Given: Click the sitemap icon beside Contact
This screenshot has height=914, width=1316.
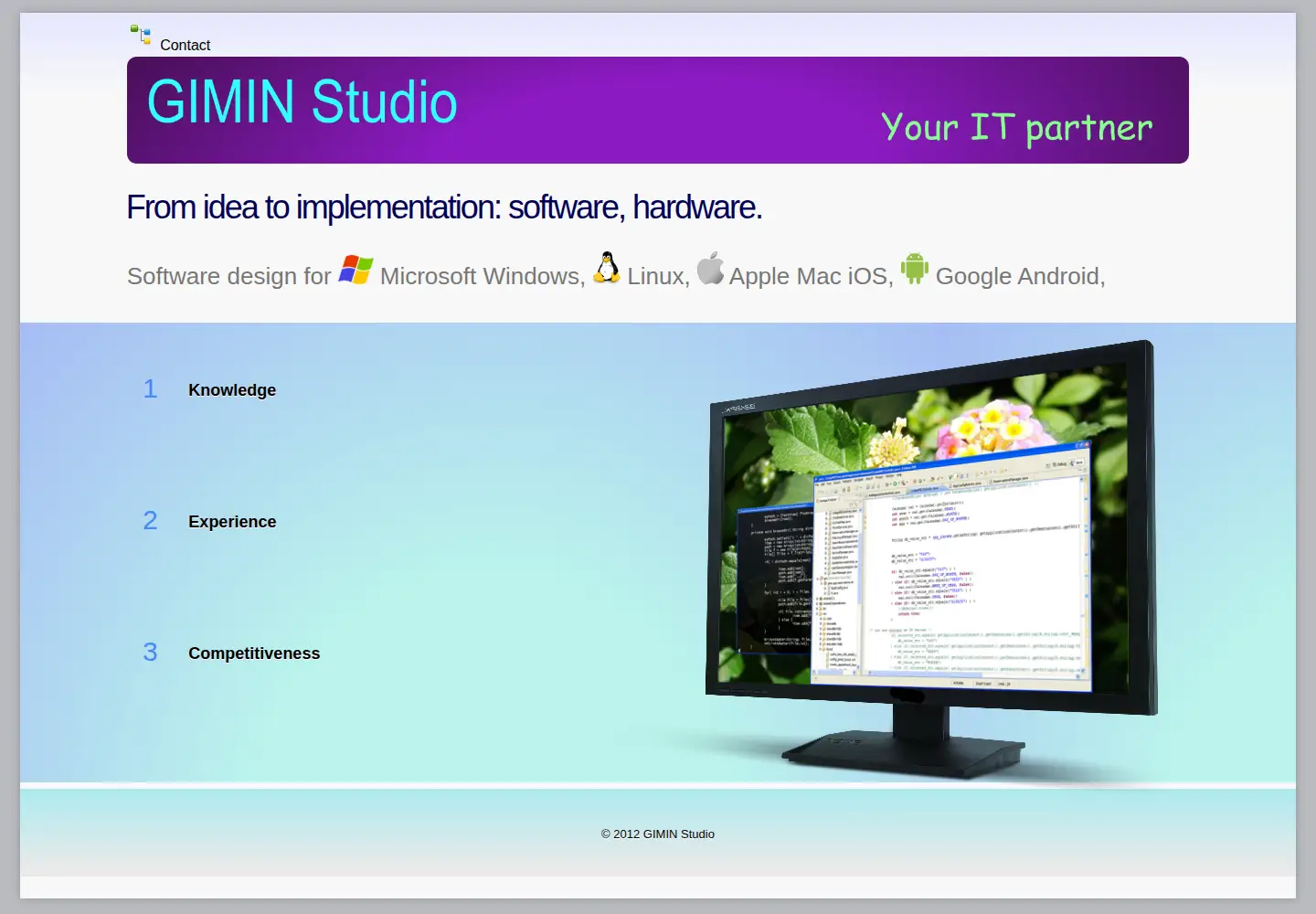Looking at the screenshot, I should 141,35.
